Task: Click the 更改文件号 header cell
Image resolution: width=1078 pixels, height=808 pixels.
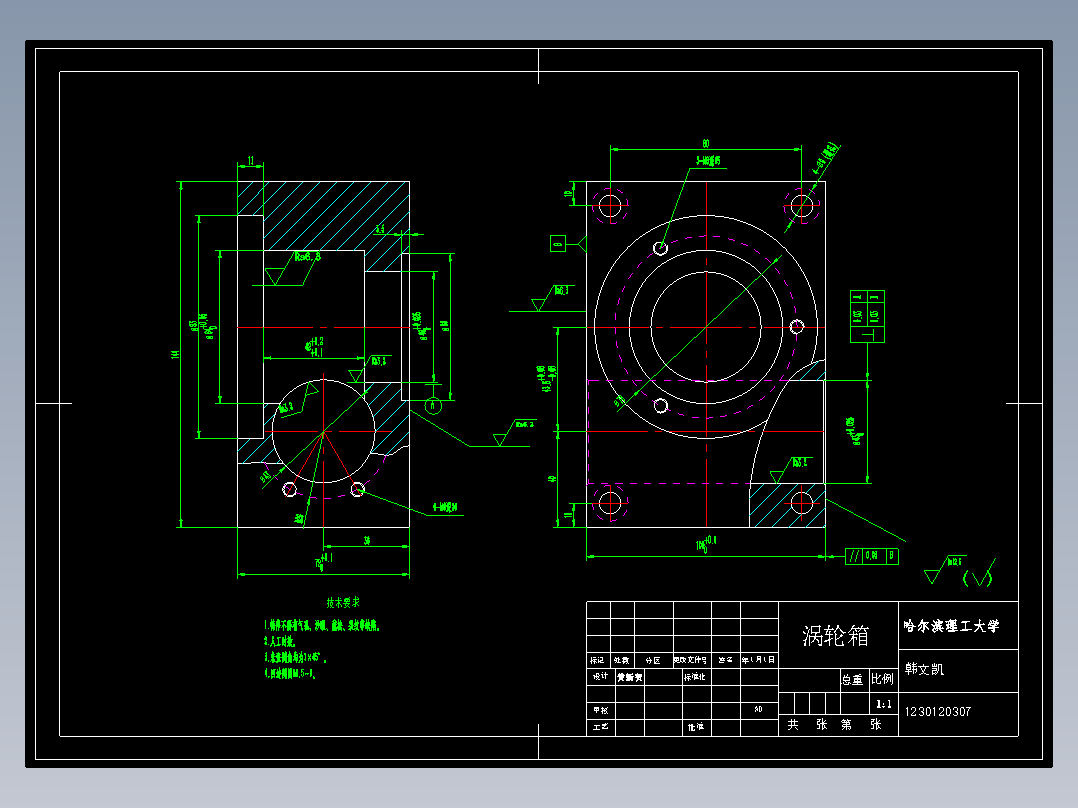Action: pos(691,660)
